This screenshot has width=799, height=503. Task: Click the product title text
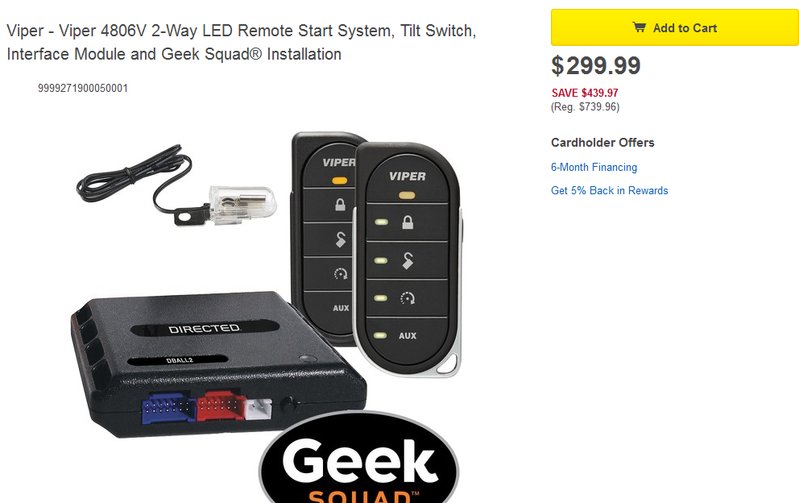tap(241, 42)
